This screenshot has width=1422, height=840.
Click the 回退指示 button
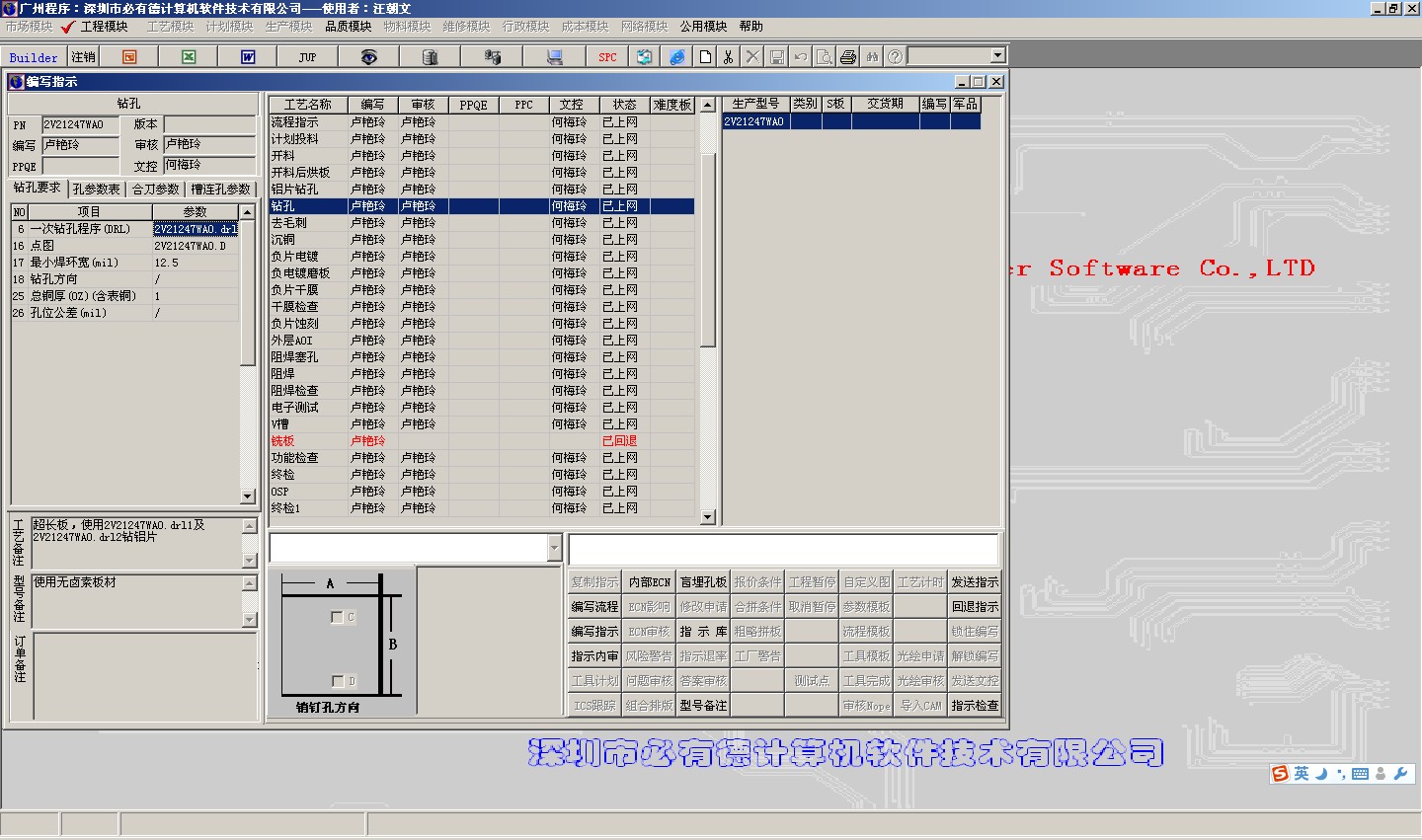[x=975, y=607]
